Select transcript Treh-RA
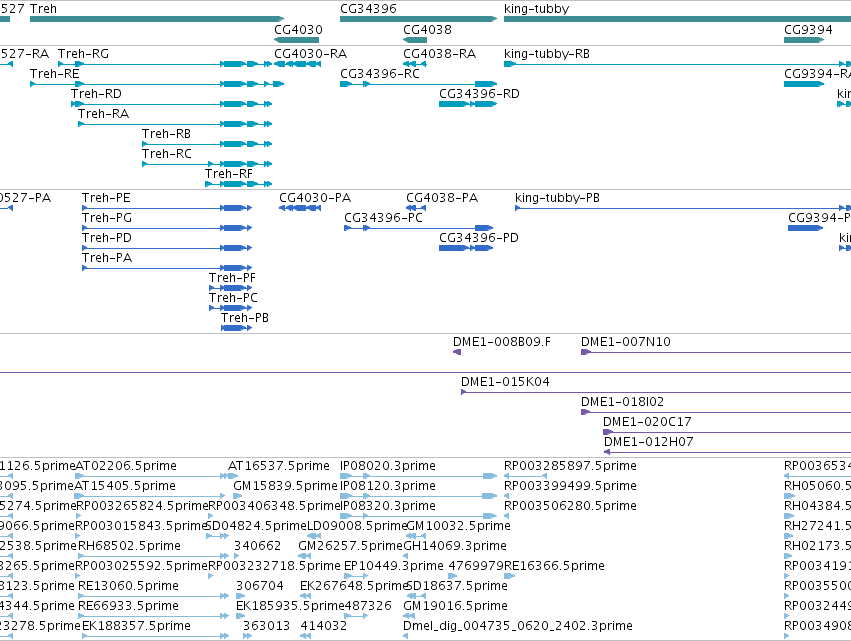The width and height of the screenshot is (851, 641). (175, 124)
